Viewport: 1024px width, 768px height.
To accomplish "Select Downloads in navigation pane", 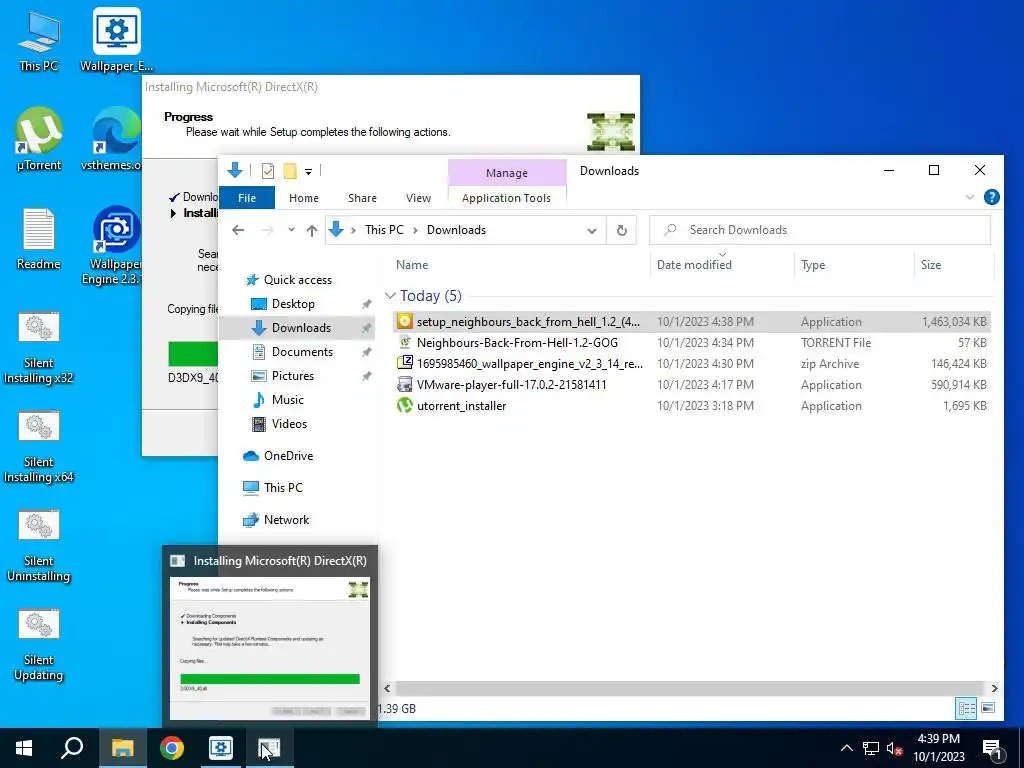I will (296, 328).
